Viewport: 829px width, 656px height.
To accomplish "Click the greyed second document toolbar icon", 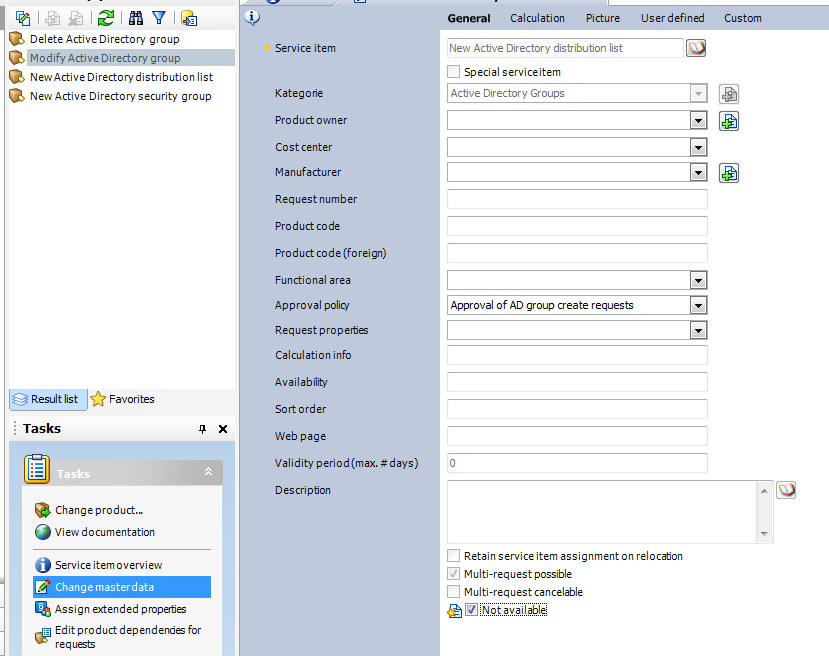I will [76, 19].
